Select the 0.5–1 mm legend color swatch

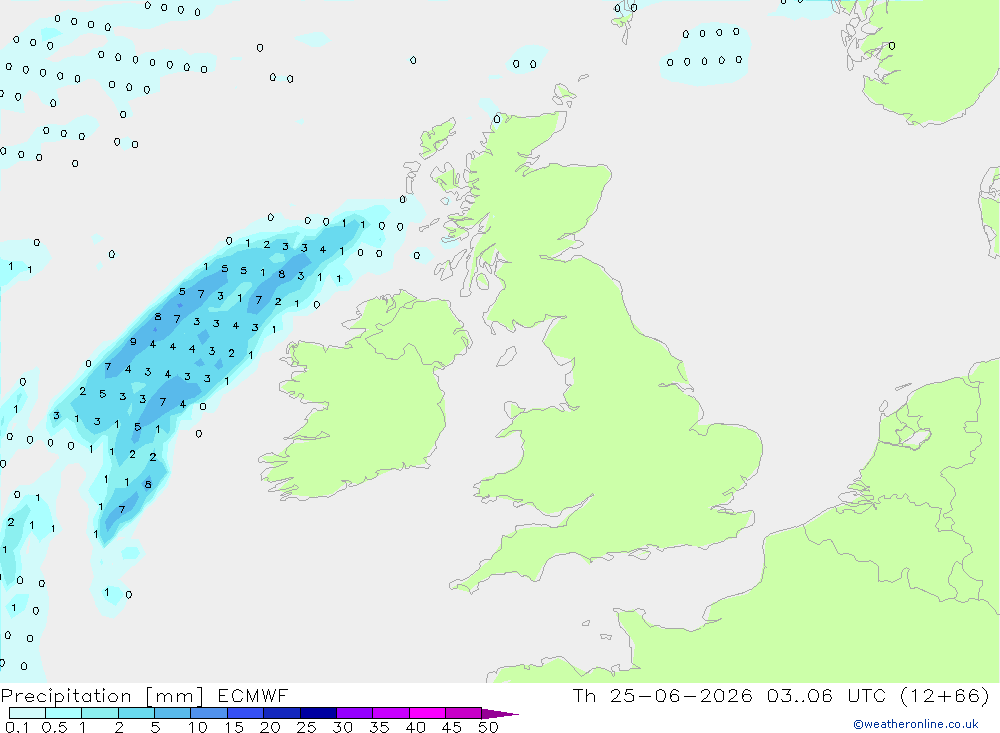pos(63,713)
